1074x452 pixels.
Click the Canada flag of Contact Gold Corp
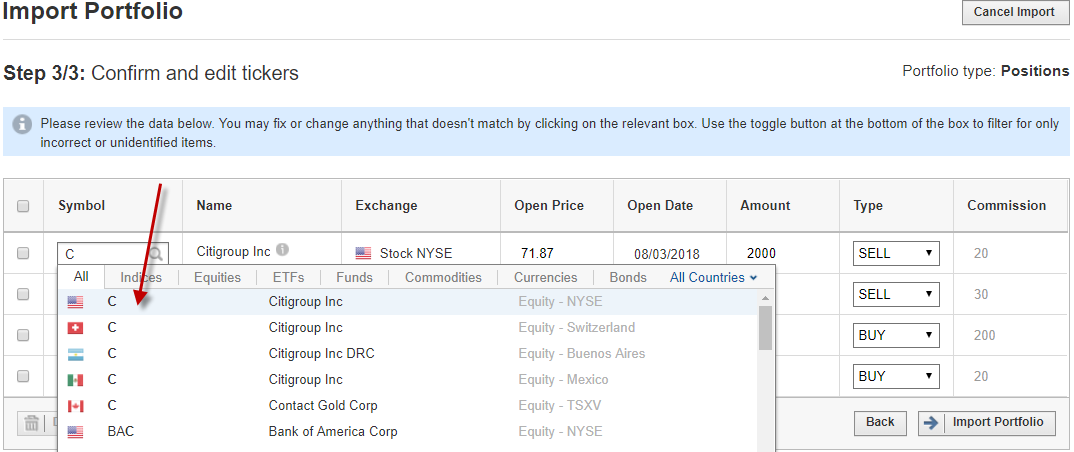click(75, 406)
